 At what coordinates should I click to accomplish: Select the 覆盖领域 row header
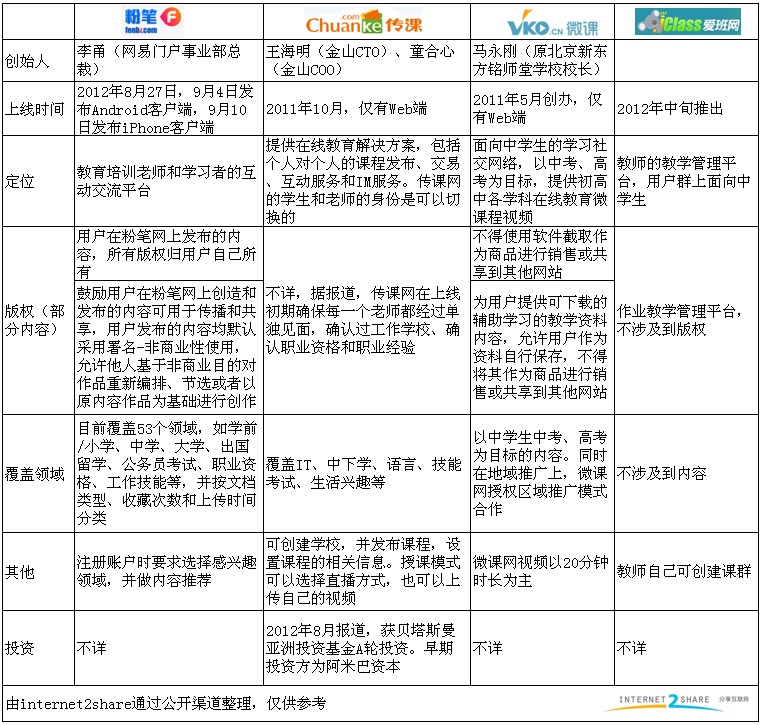click(38, 474)
